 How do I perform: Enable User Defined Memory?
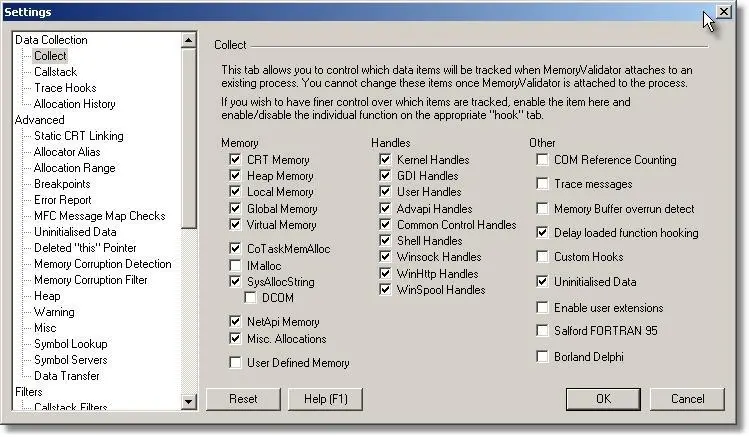point(235,362)
